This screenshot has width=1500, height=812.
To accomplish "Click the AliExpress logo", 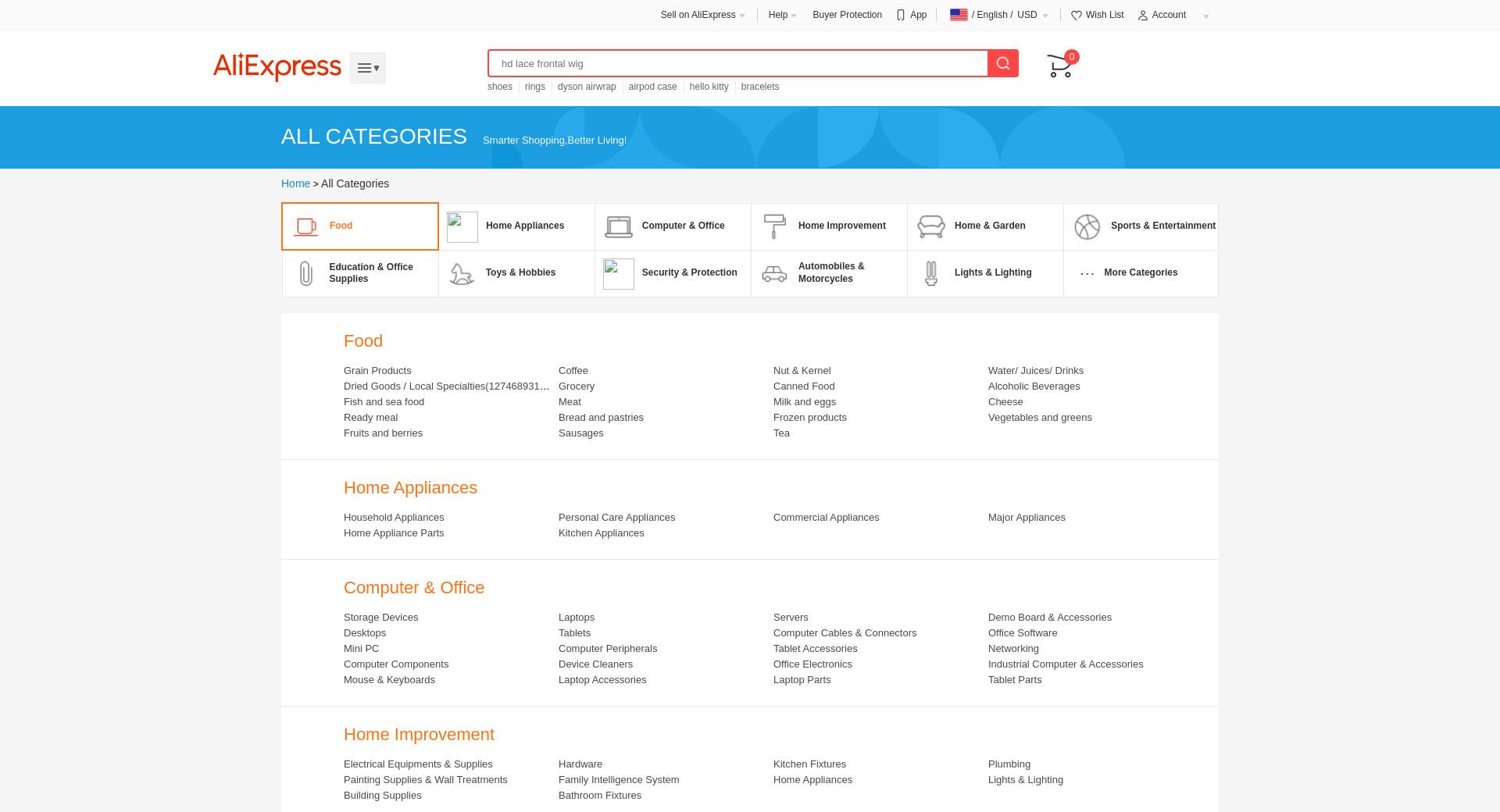I will (x=277, y=66).
